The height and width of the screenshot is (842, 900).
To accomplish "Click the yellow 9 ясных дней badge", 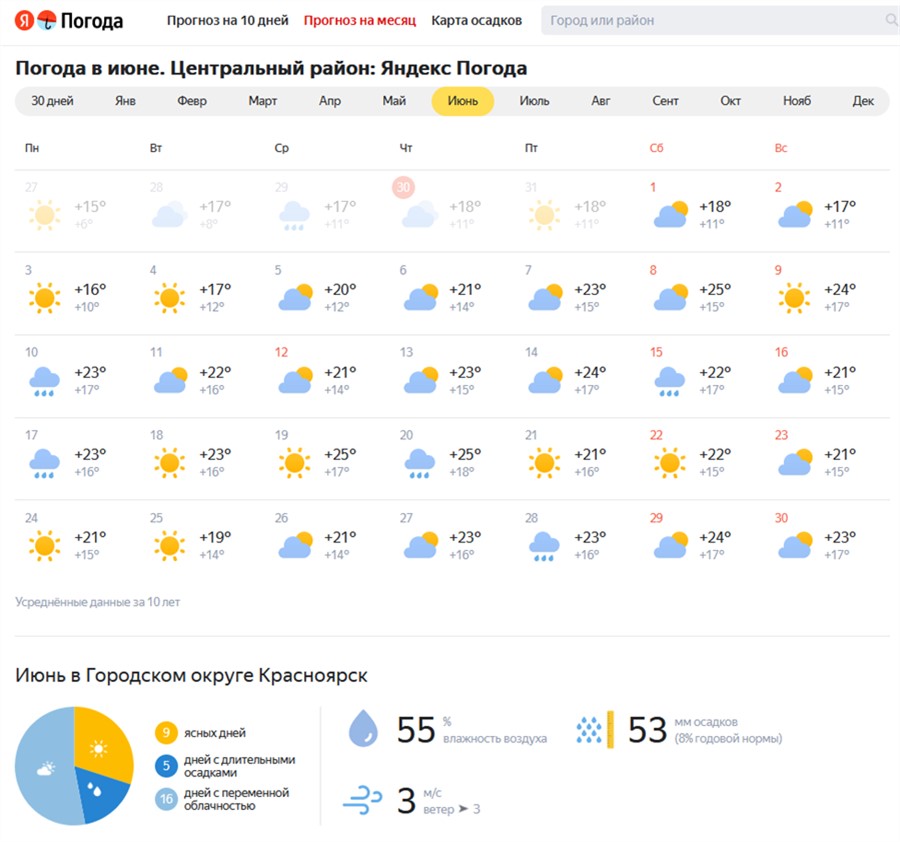I will [x=166, y=732].
